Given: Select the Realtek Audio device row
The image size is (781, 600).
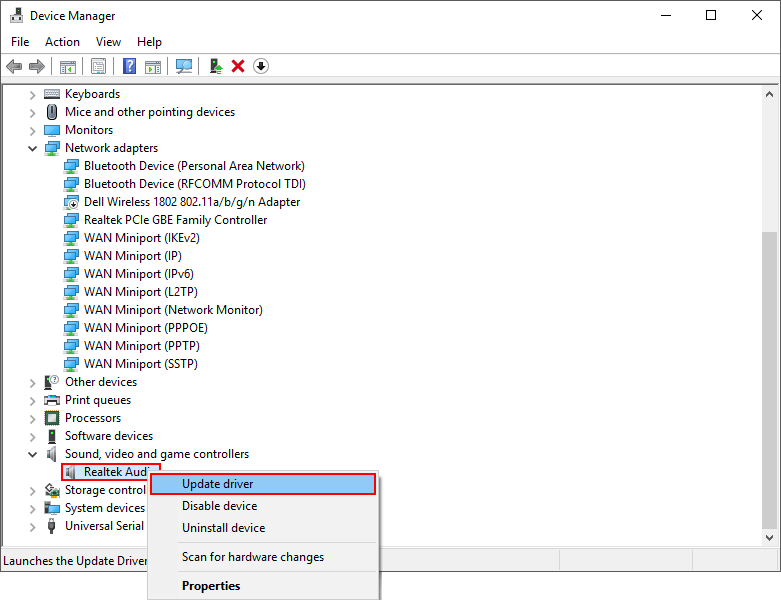Looking at the screenshot, I should (x=111, y=472).
